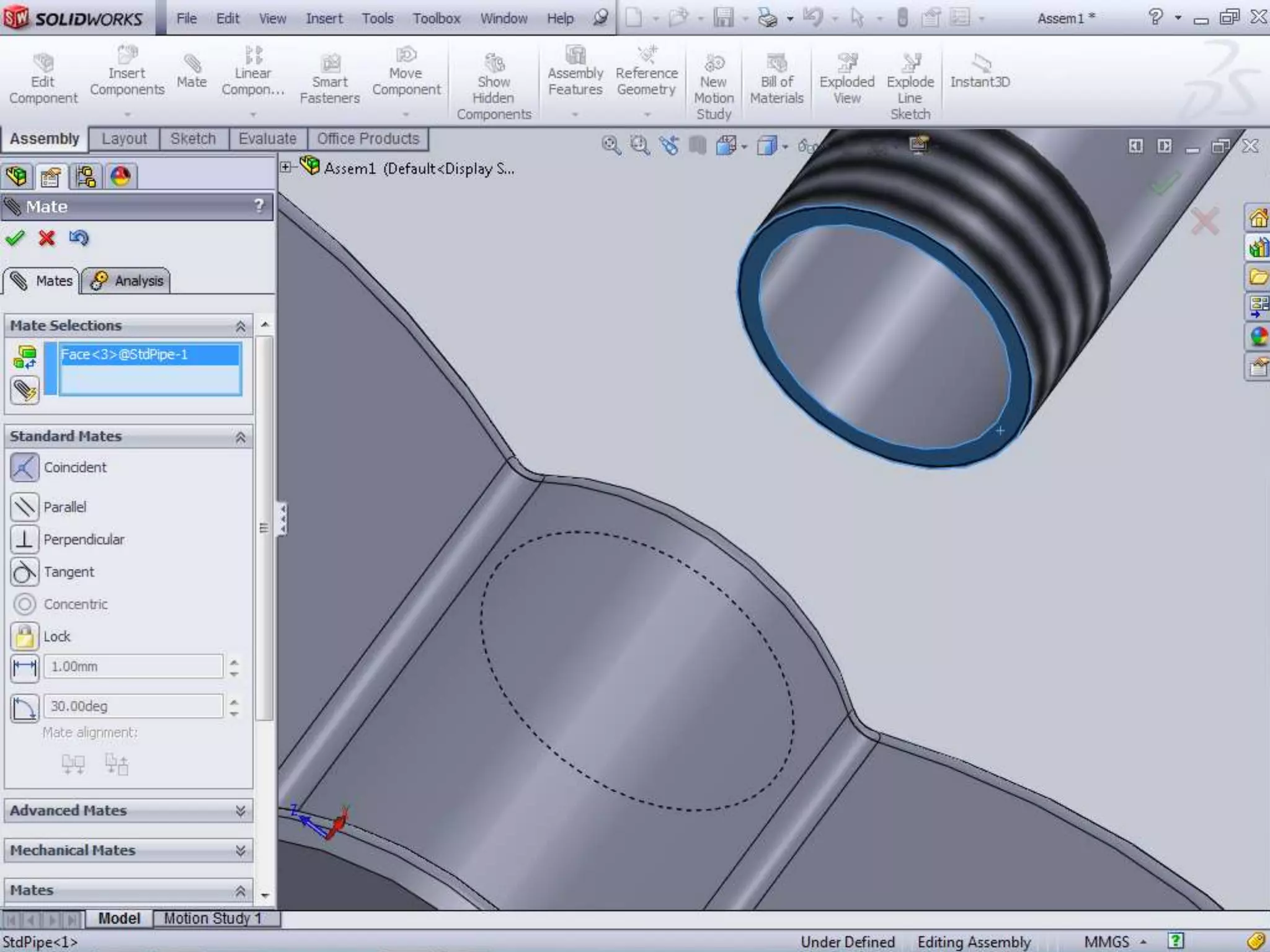Enable the Parallel mate type
1270x952 pixels.
(25, 507)
